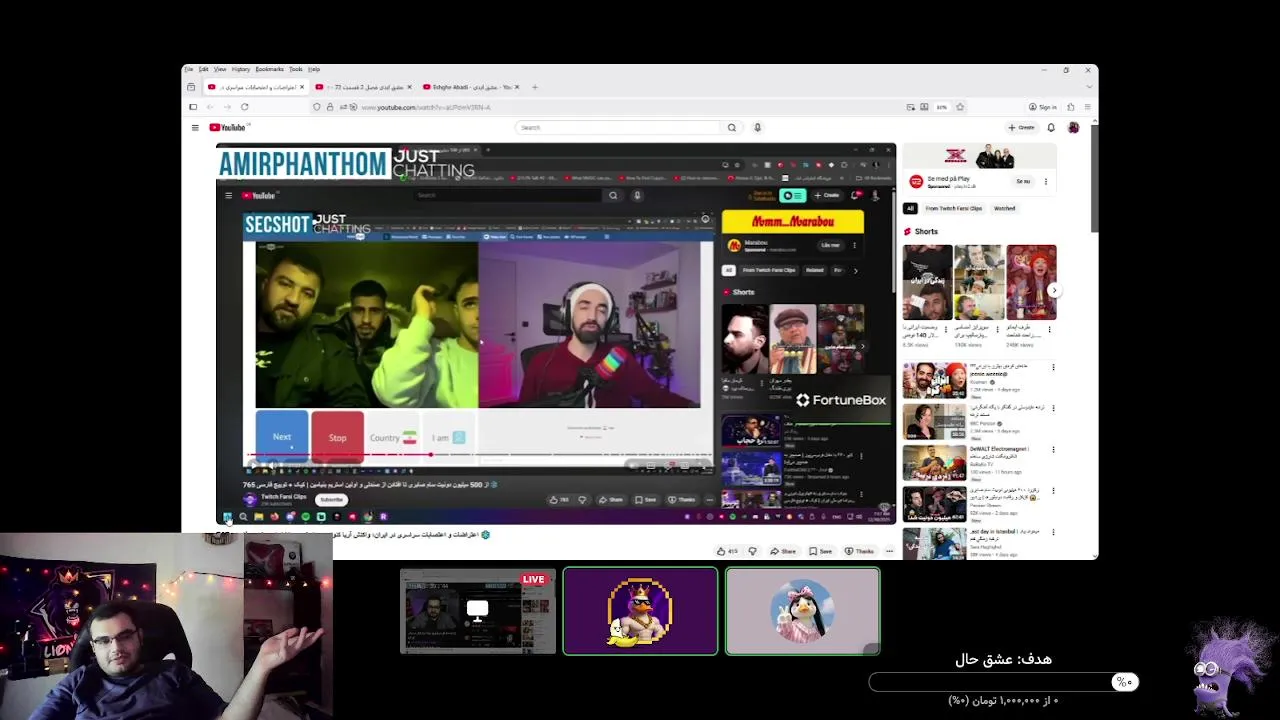
Task: Click the YouTube logo home link
Action: [x=227, y=127]
